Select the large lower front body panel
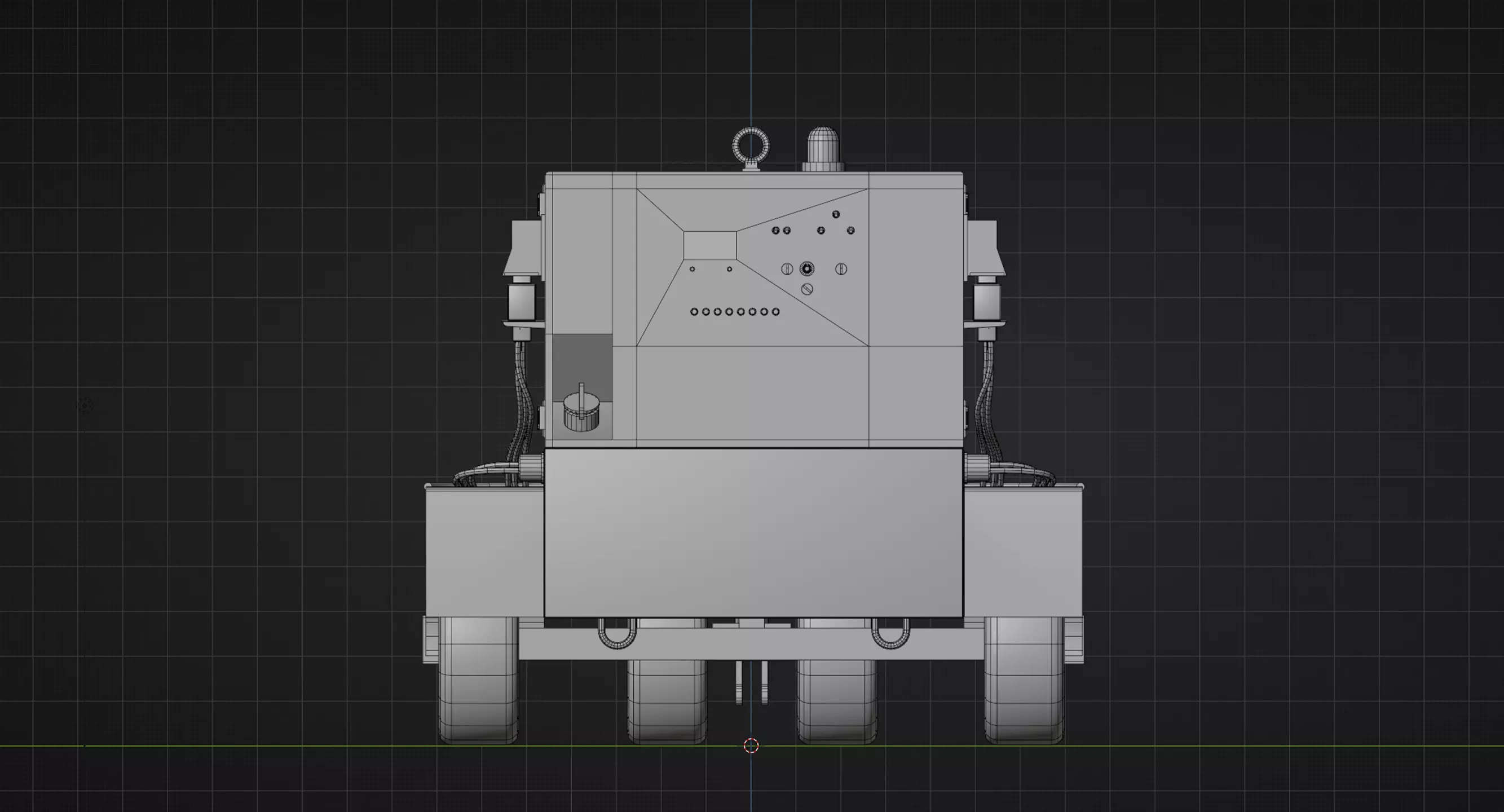1504x812 pixels. 753,531
